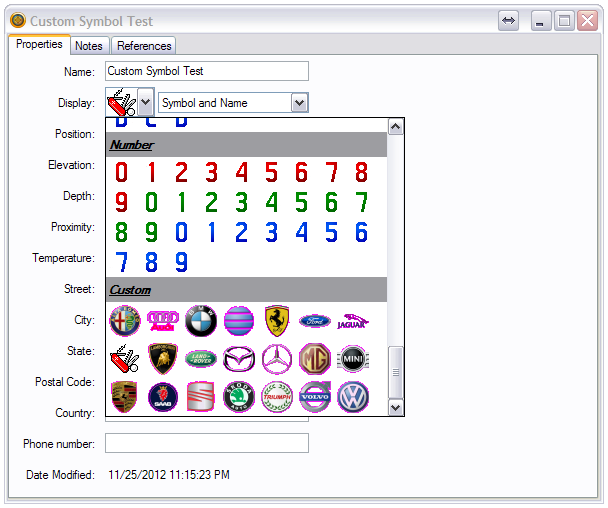Select the red number 0 symbol
608x508 pixels.
121,172
